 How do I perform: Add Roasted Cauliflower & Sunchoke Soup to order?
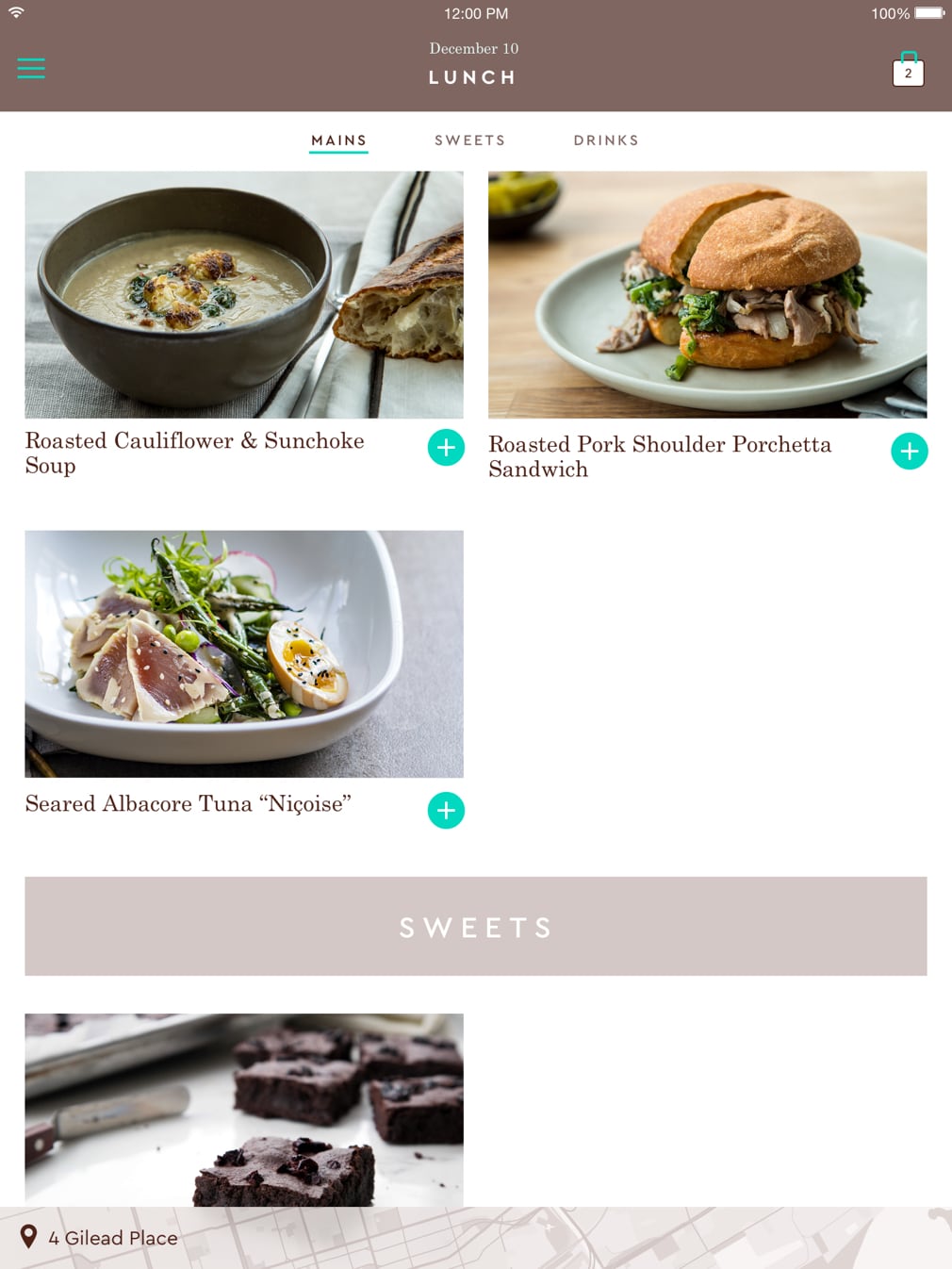pyautogui.click(x=446, y=447)
